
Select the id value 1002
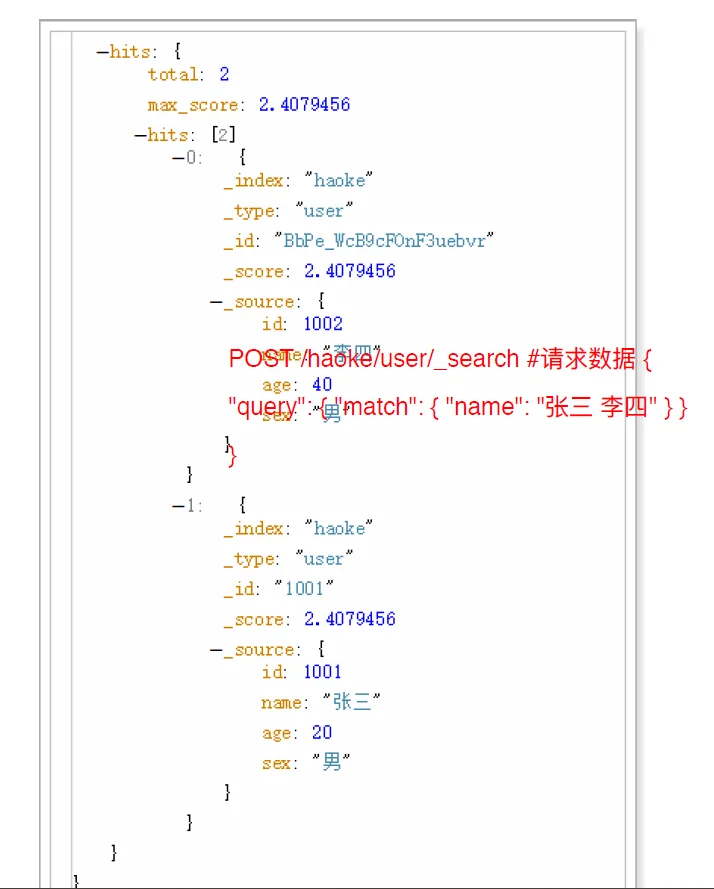(x=323, y=324)
